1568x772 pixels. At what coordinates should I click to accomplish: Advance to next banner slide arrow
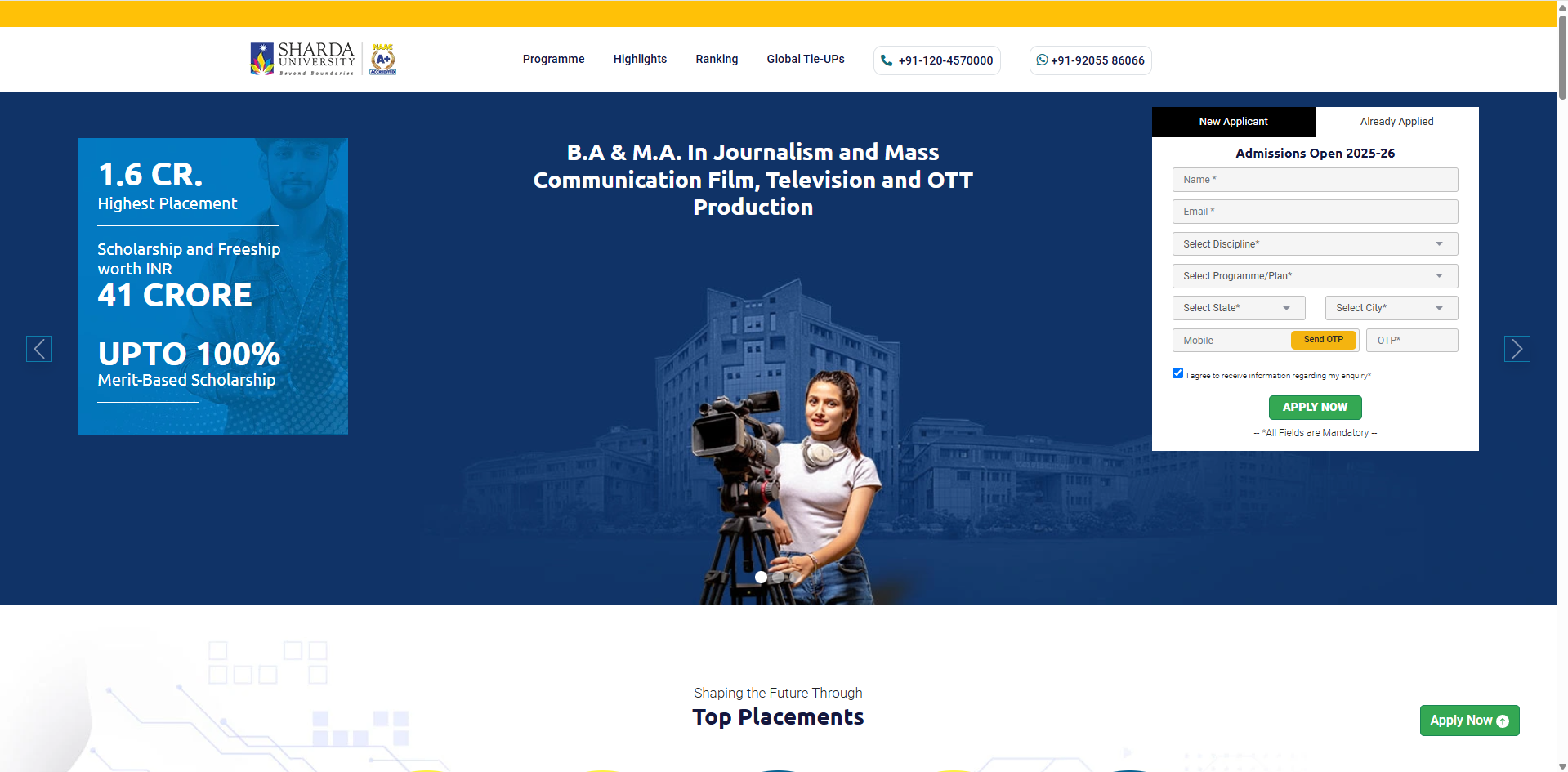tap(1517, 349)
